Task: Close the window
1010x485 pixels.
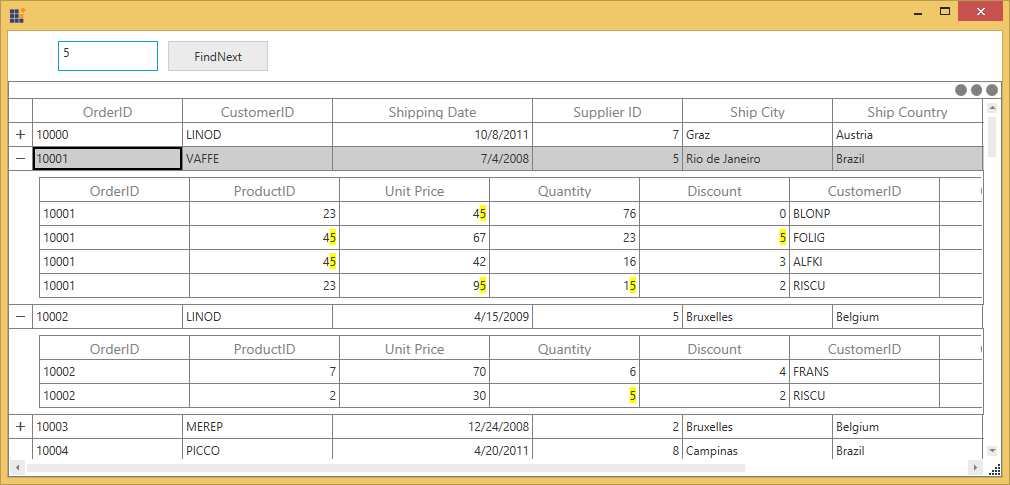Action: tap(980, 12)
